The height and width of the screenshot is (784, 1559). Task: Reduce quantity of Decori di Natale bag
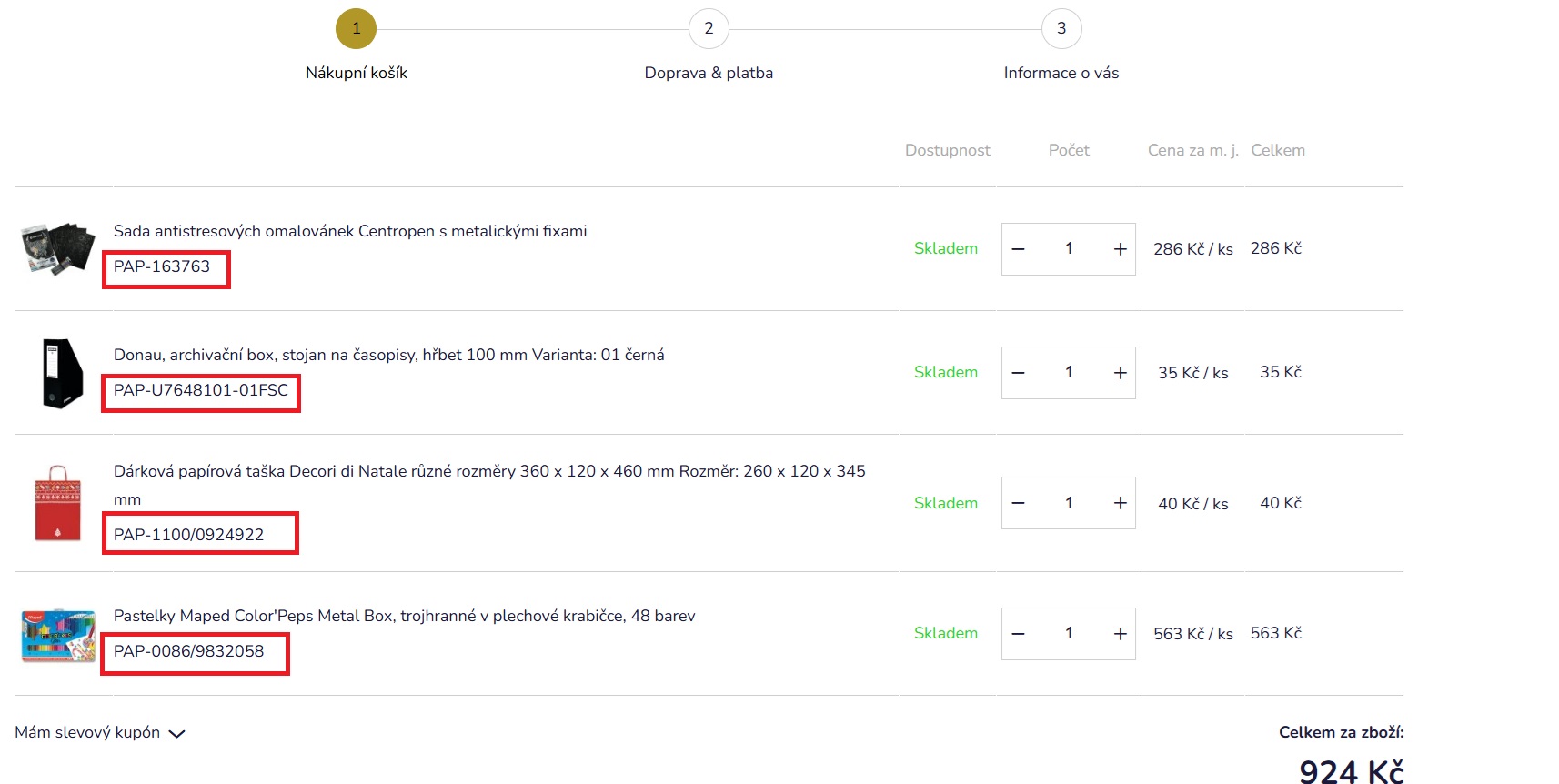coord(1018,503)
